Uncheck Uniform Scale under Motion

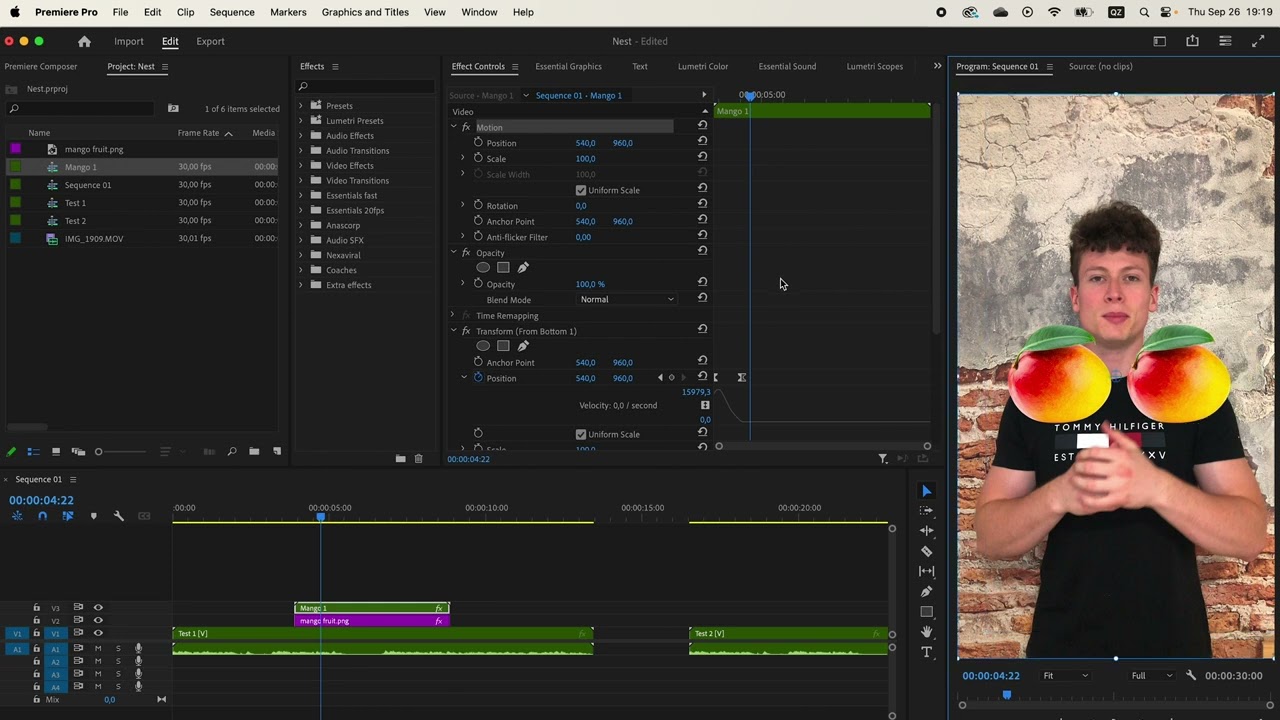581,190
